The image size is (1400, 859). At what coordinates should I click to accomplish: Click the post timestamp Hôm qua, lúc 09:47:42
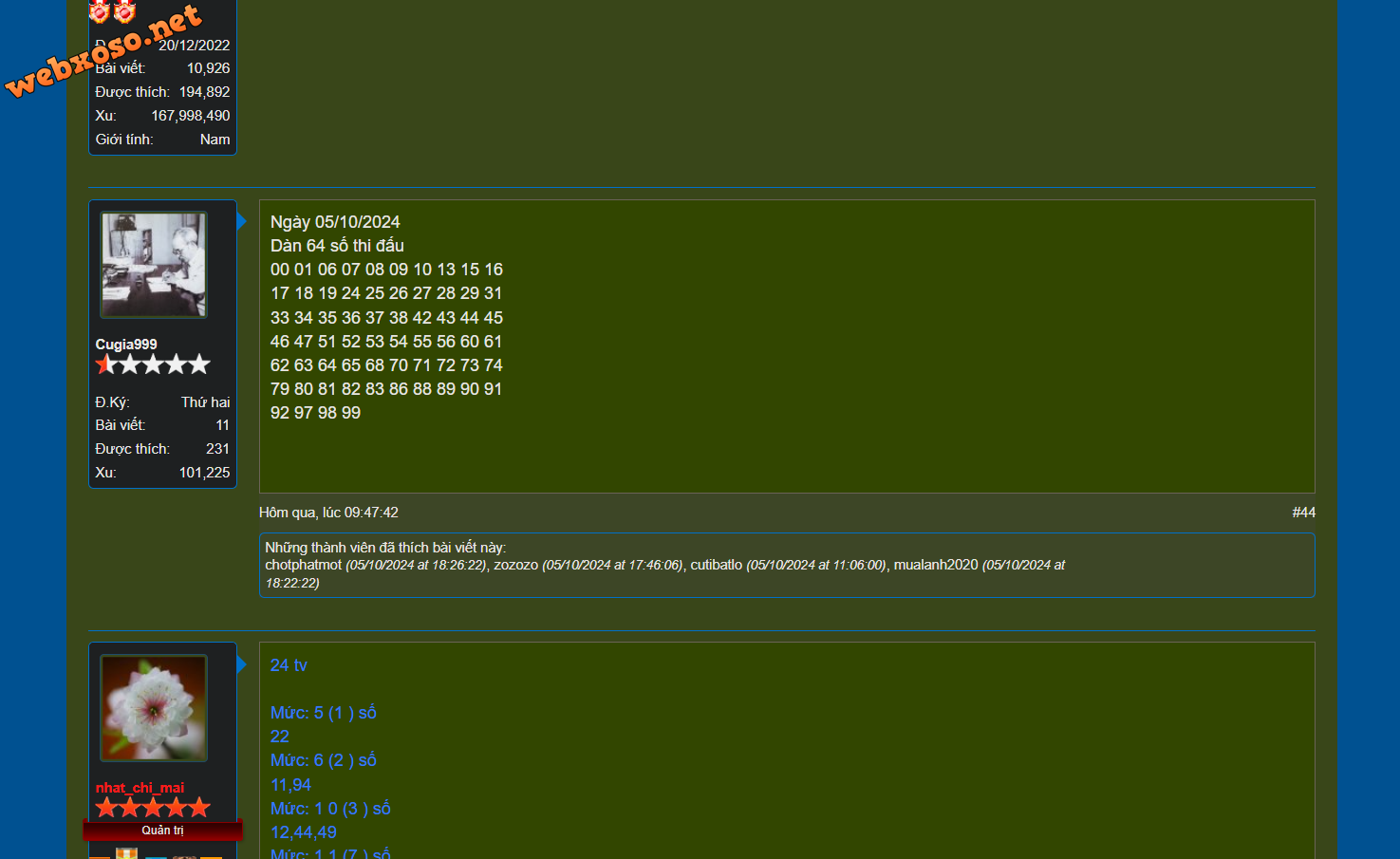point(328,513)
